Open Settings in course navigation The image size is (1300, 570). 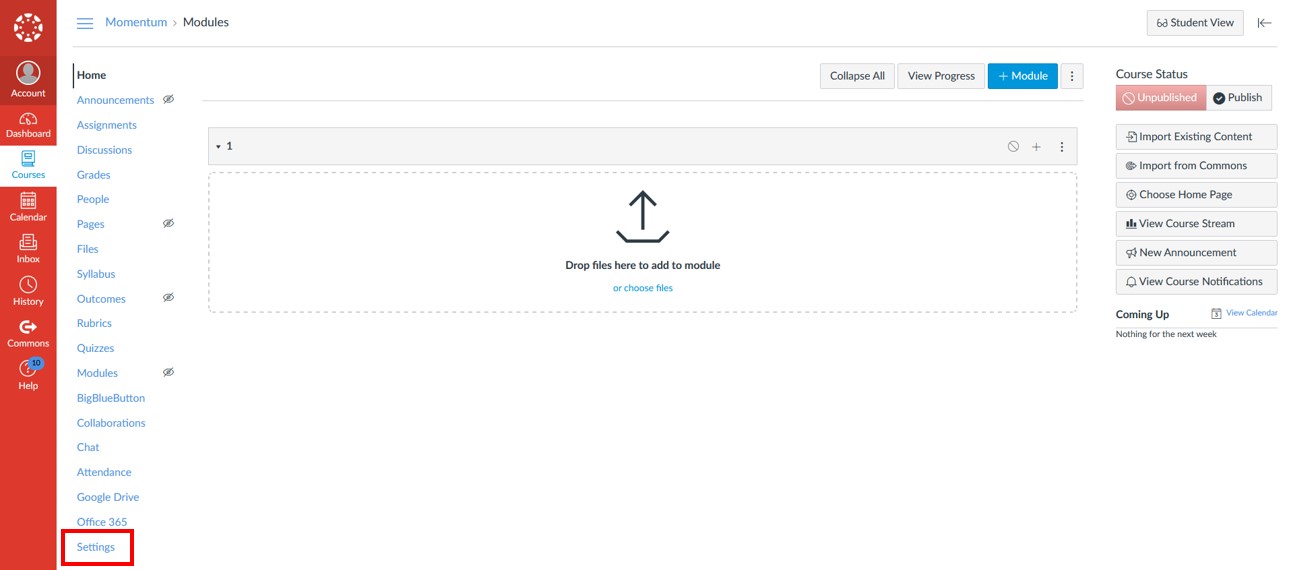96,547
